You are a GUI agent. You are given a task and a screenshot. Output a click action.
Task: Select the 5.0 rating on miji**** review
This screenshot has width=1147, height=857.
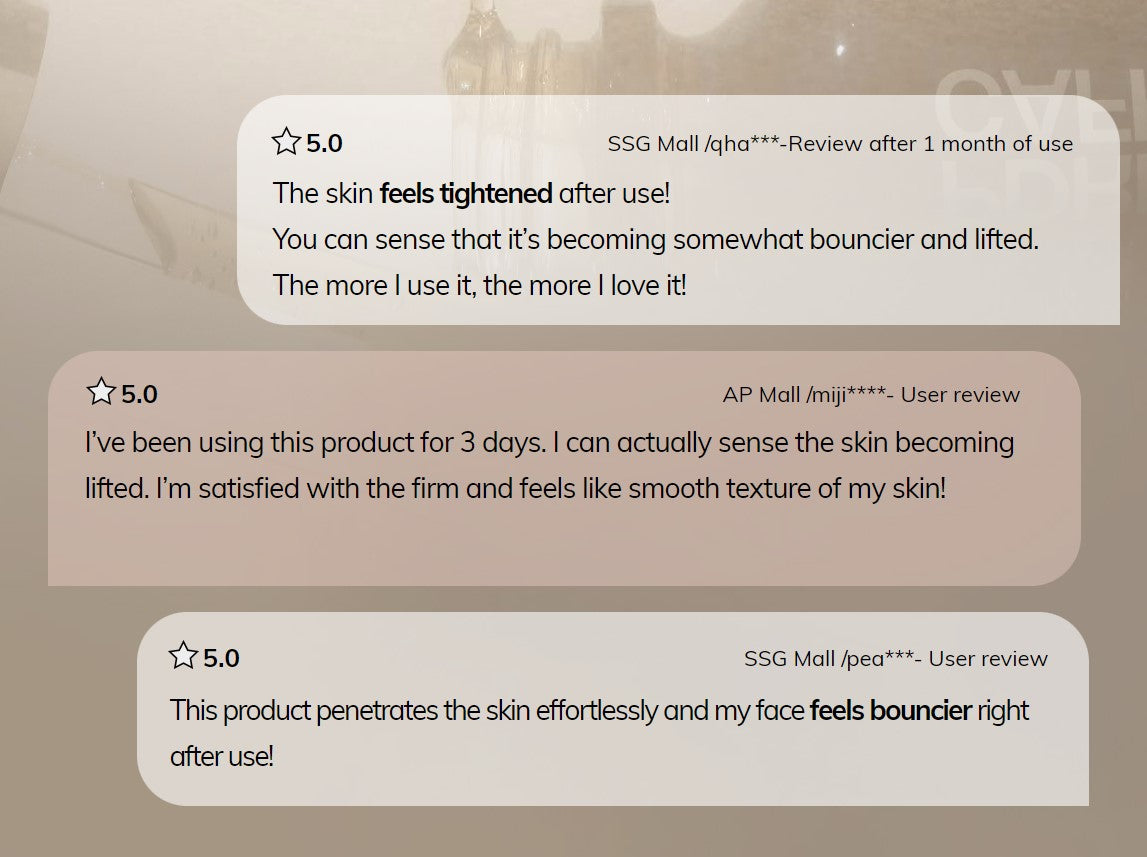(139, 395)
